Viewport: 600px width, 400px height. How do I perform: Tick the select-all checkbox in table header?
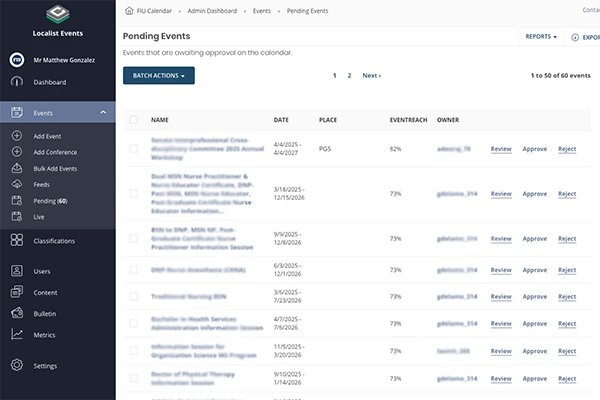(133, 120)
